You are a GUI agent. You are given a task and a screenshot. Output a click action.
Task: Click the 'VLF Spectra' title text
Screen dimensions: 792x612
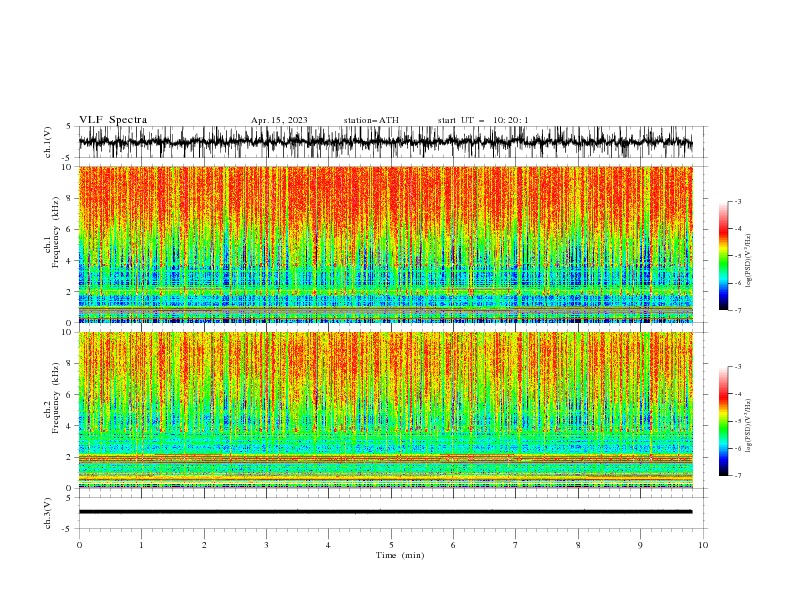113,120
